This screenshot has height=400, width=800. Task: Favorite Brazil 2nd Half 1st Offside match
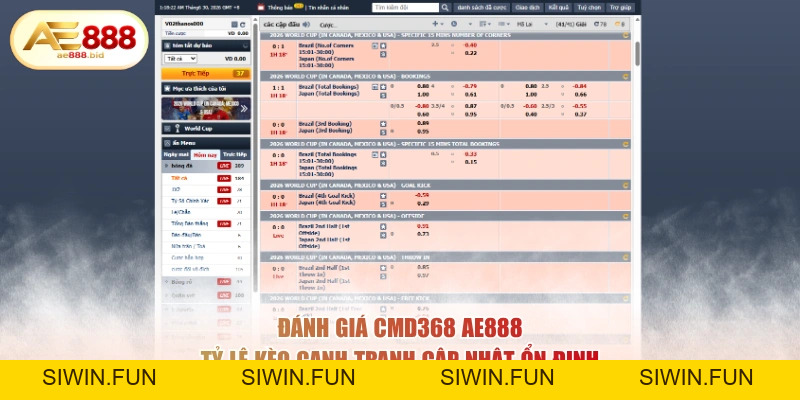tap(383, 227)
